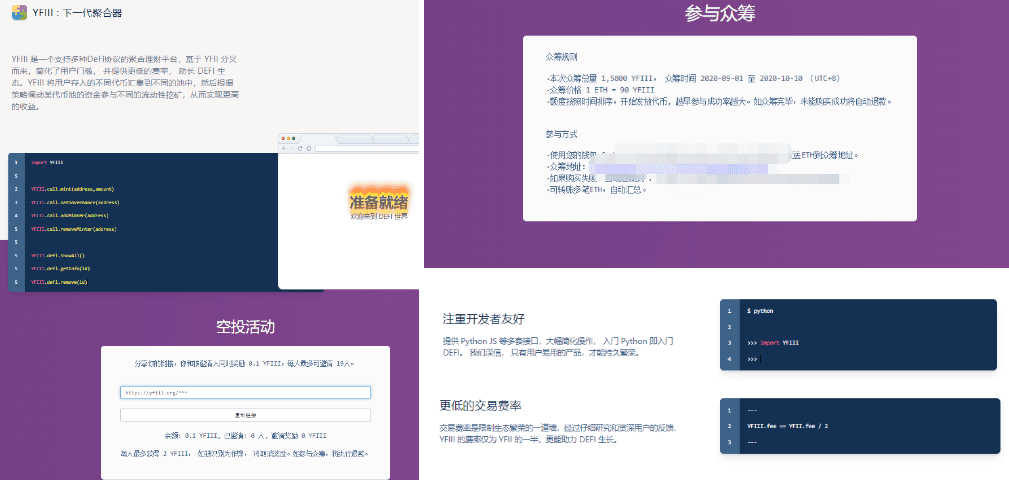Click the 'YFIII：下一代聚合器' title
The width and height of the screenshot is (1009, 480).
[77, 13]
